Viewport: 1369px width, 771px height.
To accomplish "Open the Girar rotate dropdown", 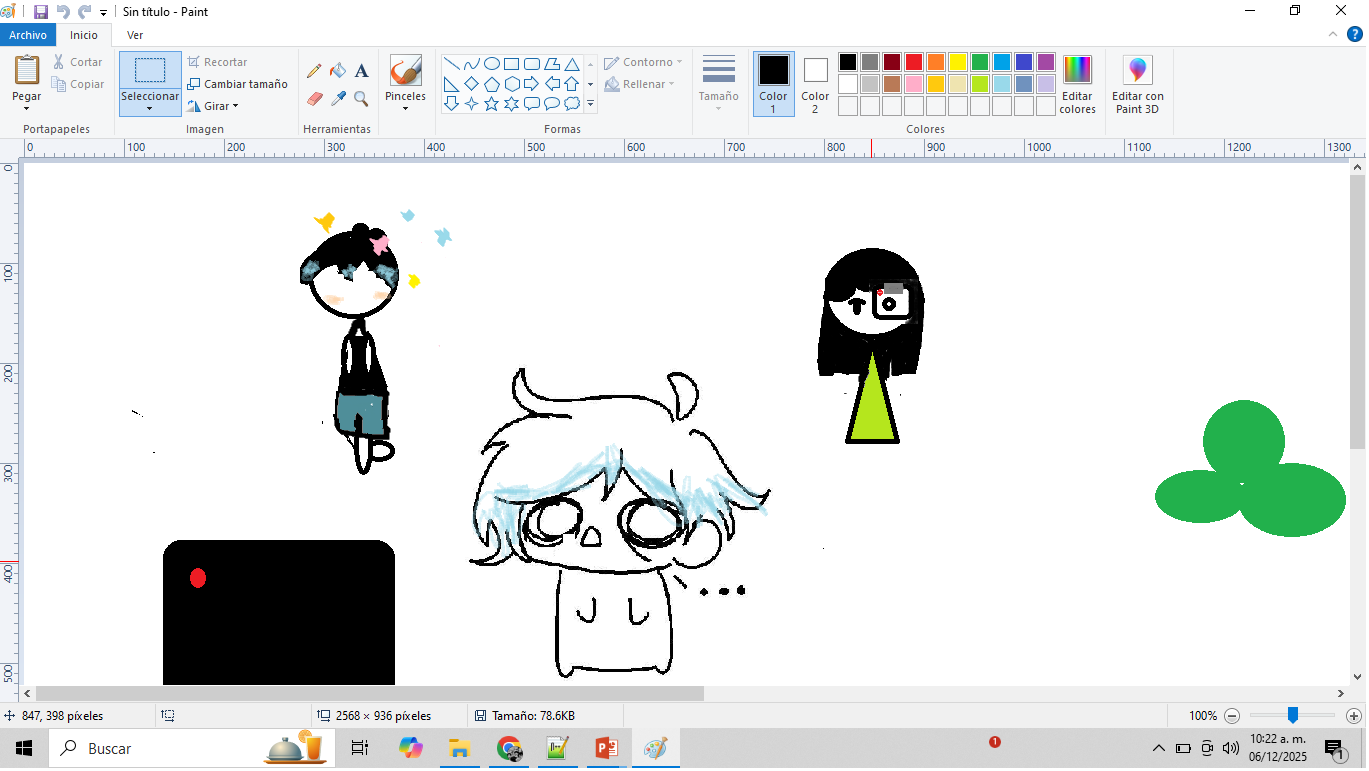I will (213, 106).
